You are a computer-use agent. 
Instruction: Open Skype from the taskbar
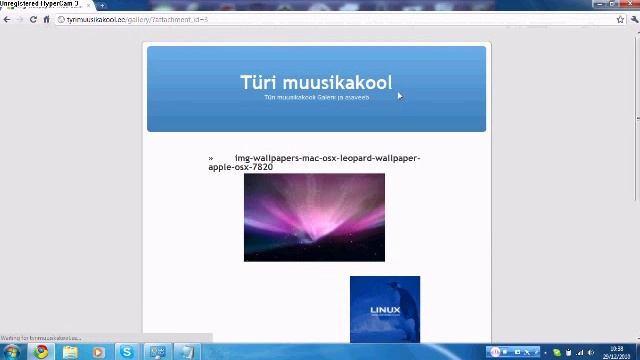[127, 352]
